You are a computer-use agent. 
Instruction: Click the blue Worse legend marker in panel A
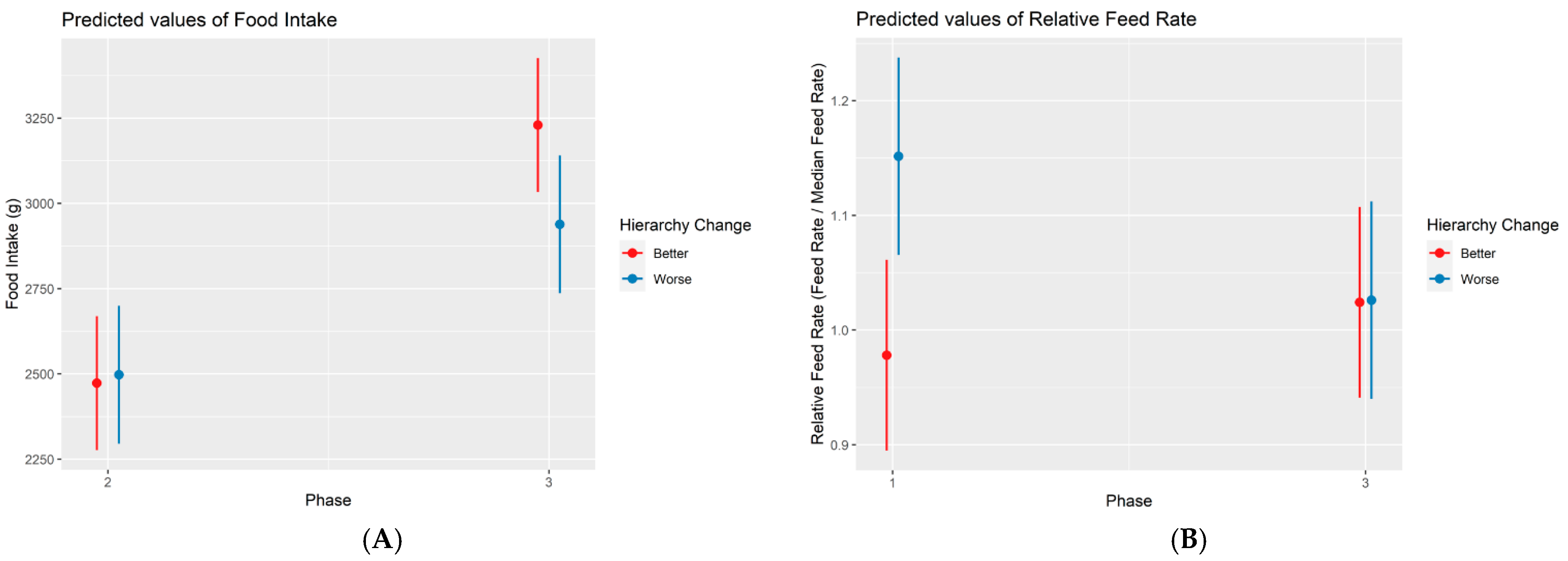click(x=632, y=279)
